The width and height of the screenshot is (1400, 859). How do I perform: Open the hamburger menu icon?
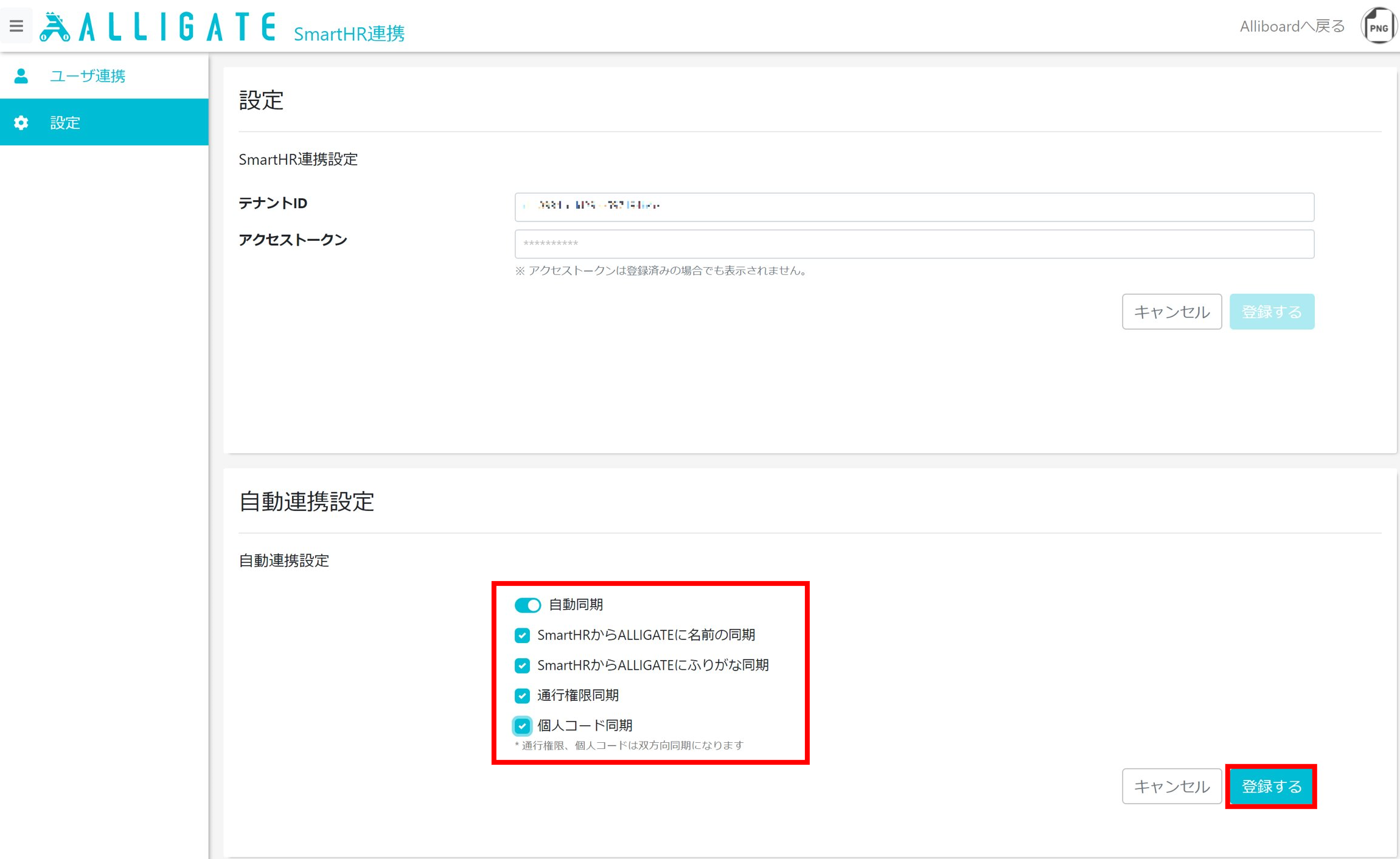click(16, 26)
